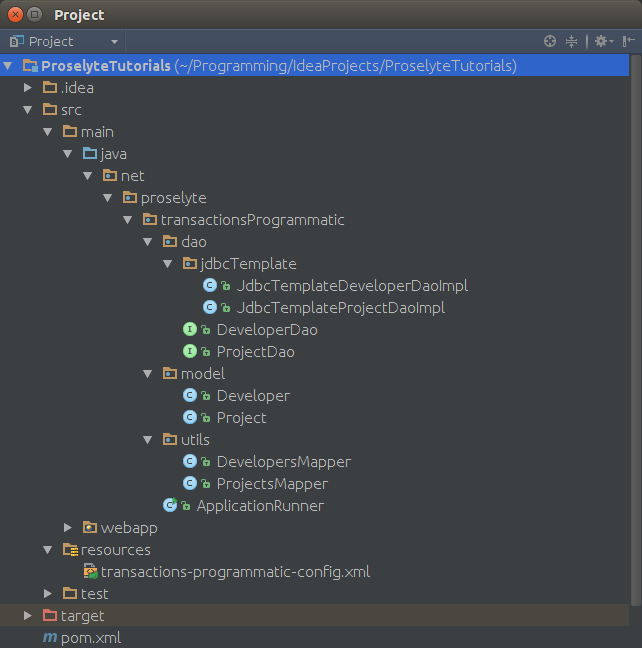The image size is (642, 648).
Task: Click the public lock icon beside DeveloperDao
Action: tap(205, 329)
